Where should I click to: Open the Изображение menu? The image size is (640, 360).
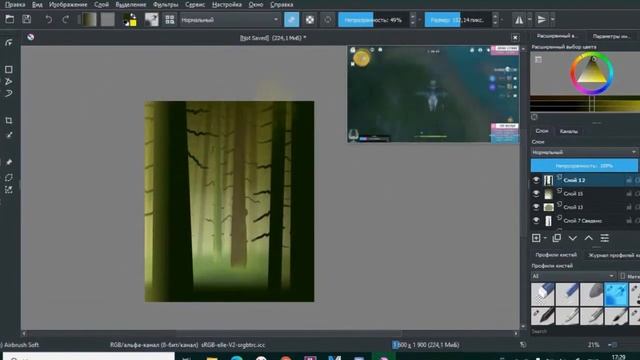click(x=68, y=4)
